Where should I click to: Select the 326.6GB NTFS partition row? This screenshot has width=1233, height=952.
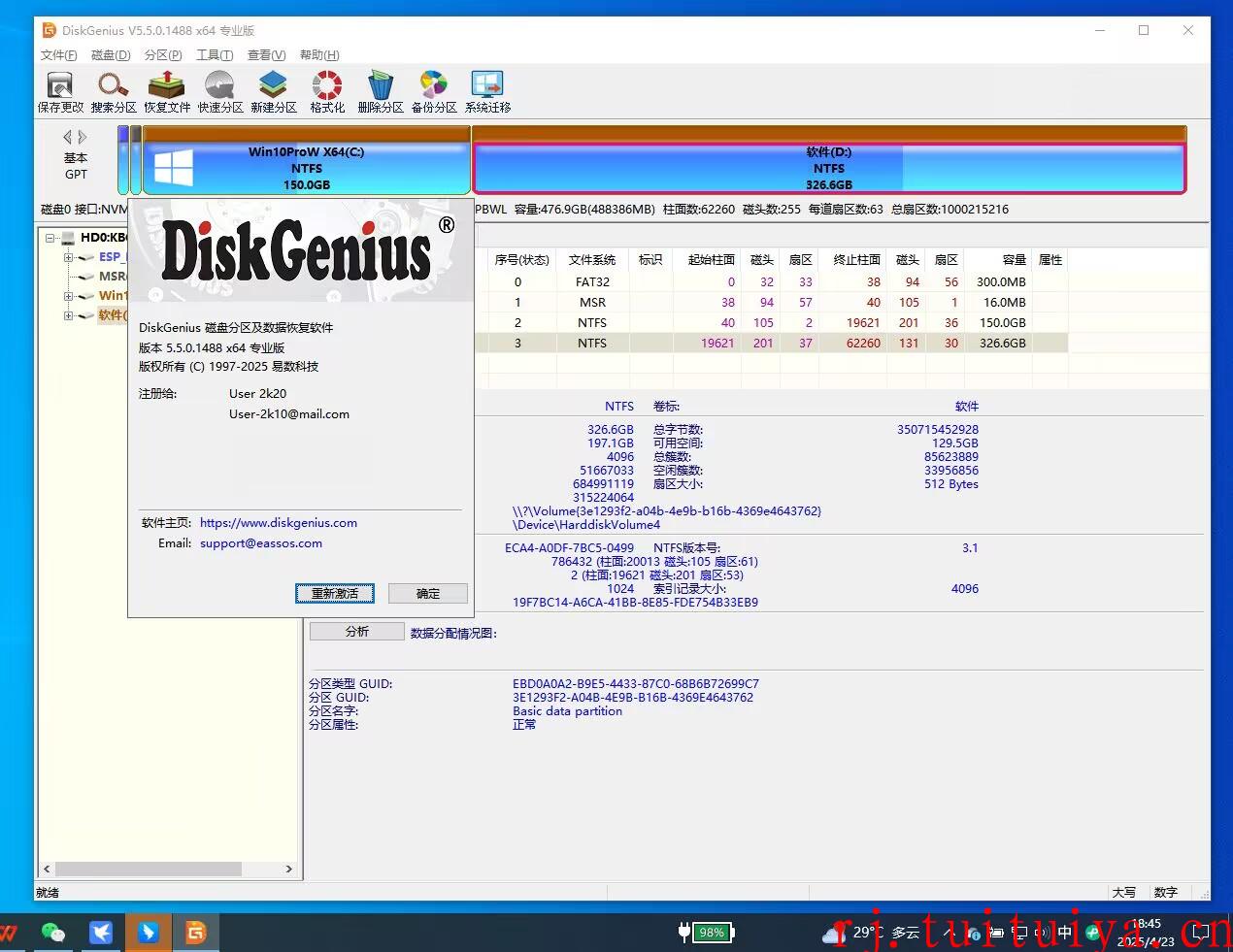point(772,344)
